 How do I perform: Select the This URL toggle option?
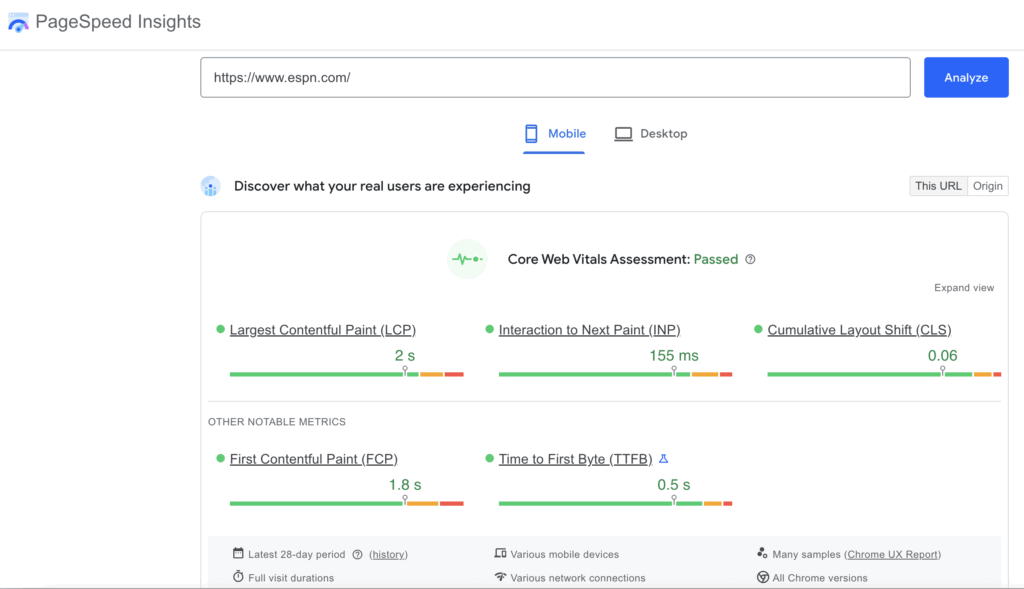(x=937, y=185)
